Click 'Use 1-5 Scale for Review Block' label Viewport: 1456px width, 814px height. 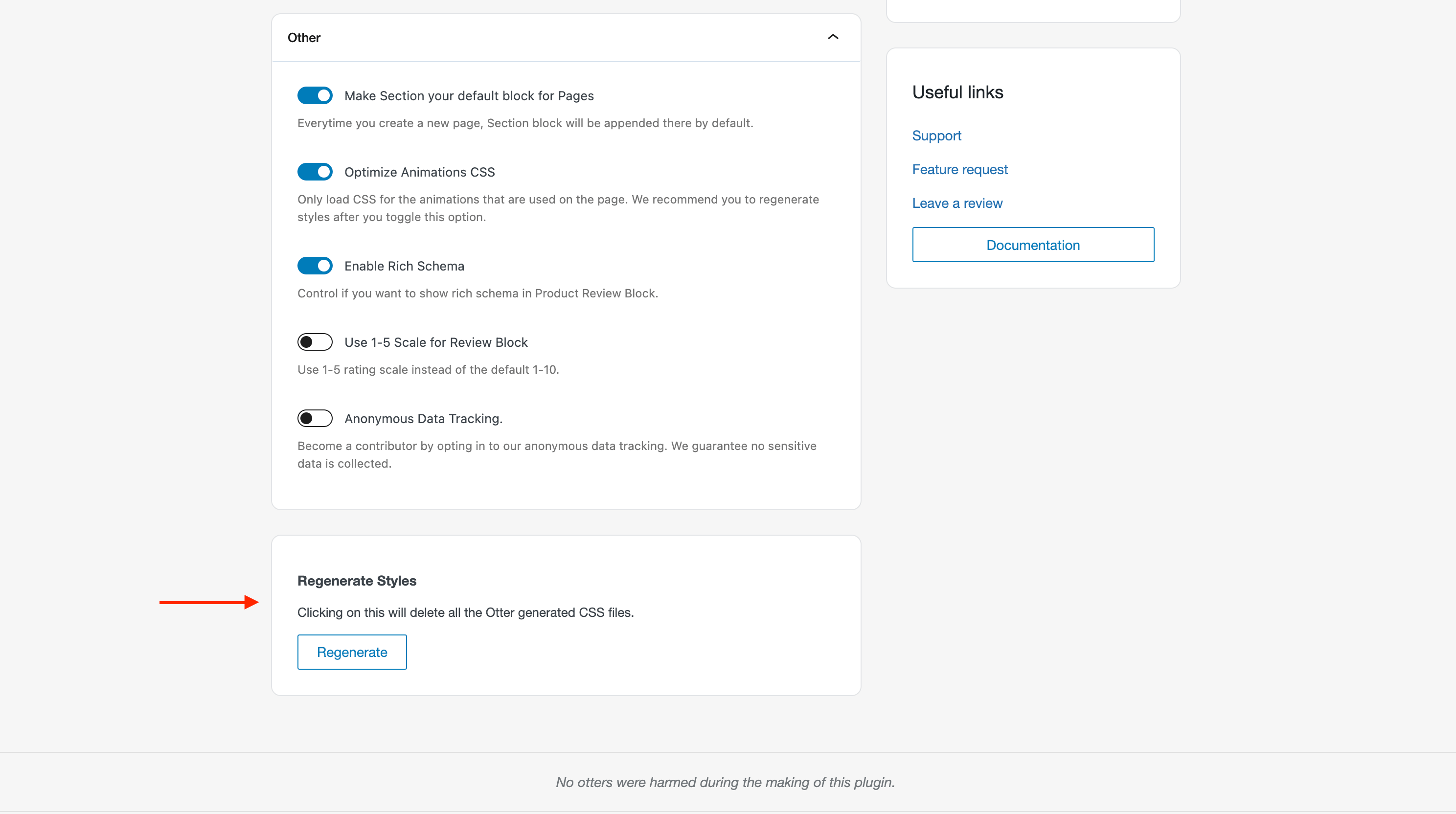coord(436,342)
